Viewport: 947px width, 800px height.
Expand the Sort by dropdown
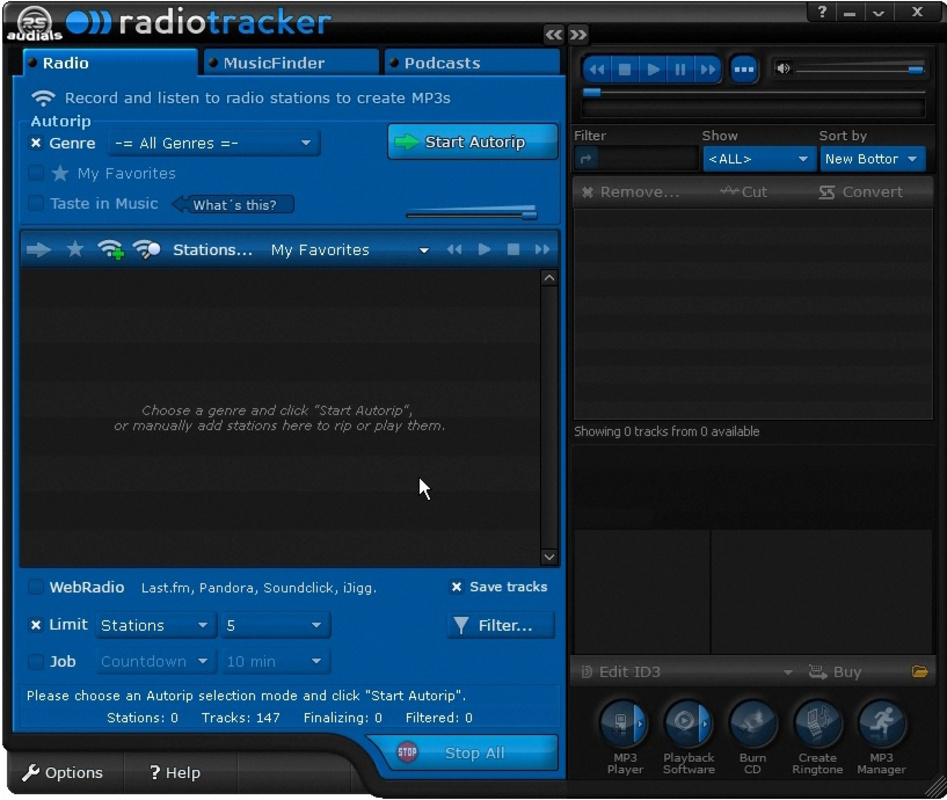[873, 158]
